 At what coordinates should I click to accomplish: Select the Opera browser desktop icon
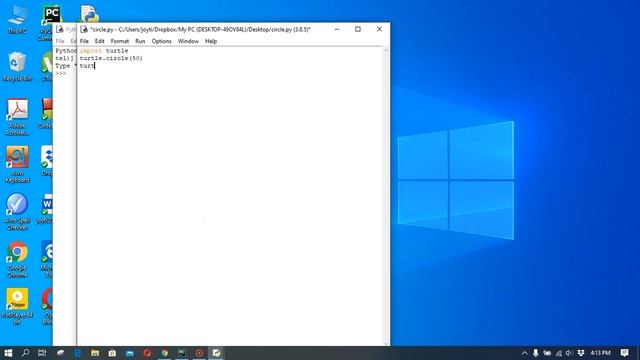tap(47, 306)
